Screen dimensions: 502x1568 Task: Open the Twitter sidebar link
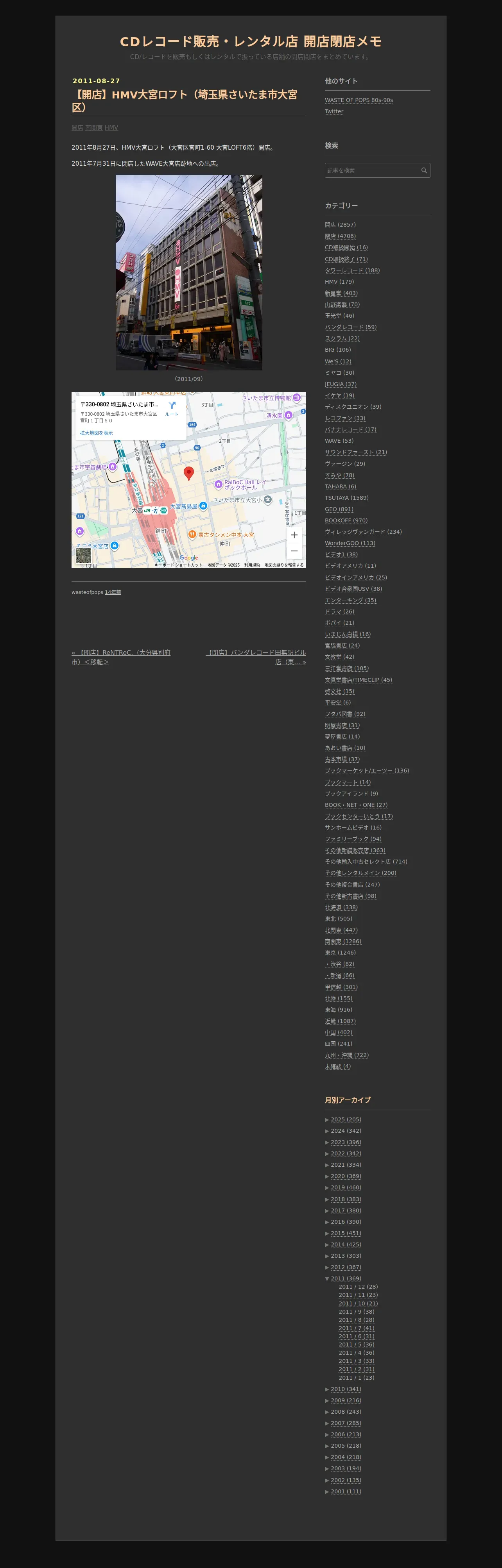click(334, 111)
